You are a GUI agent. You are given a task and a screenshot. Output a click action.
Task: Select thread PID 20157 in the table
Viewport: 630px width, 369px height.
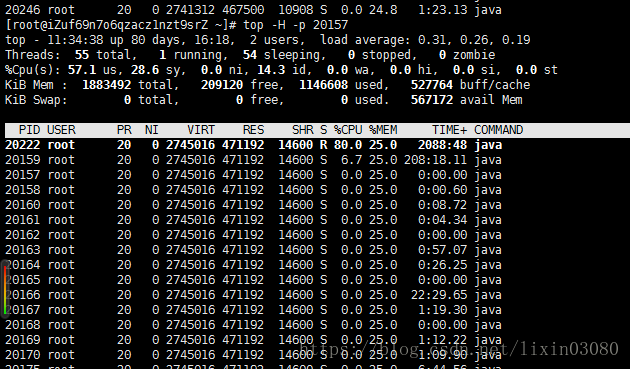coord(22,175)
